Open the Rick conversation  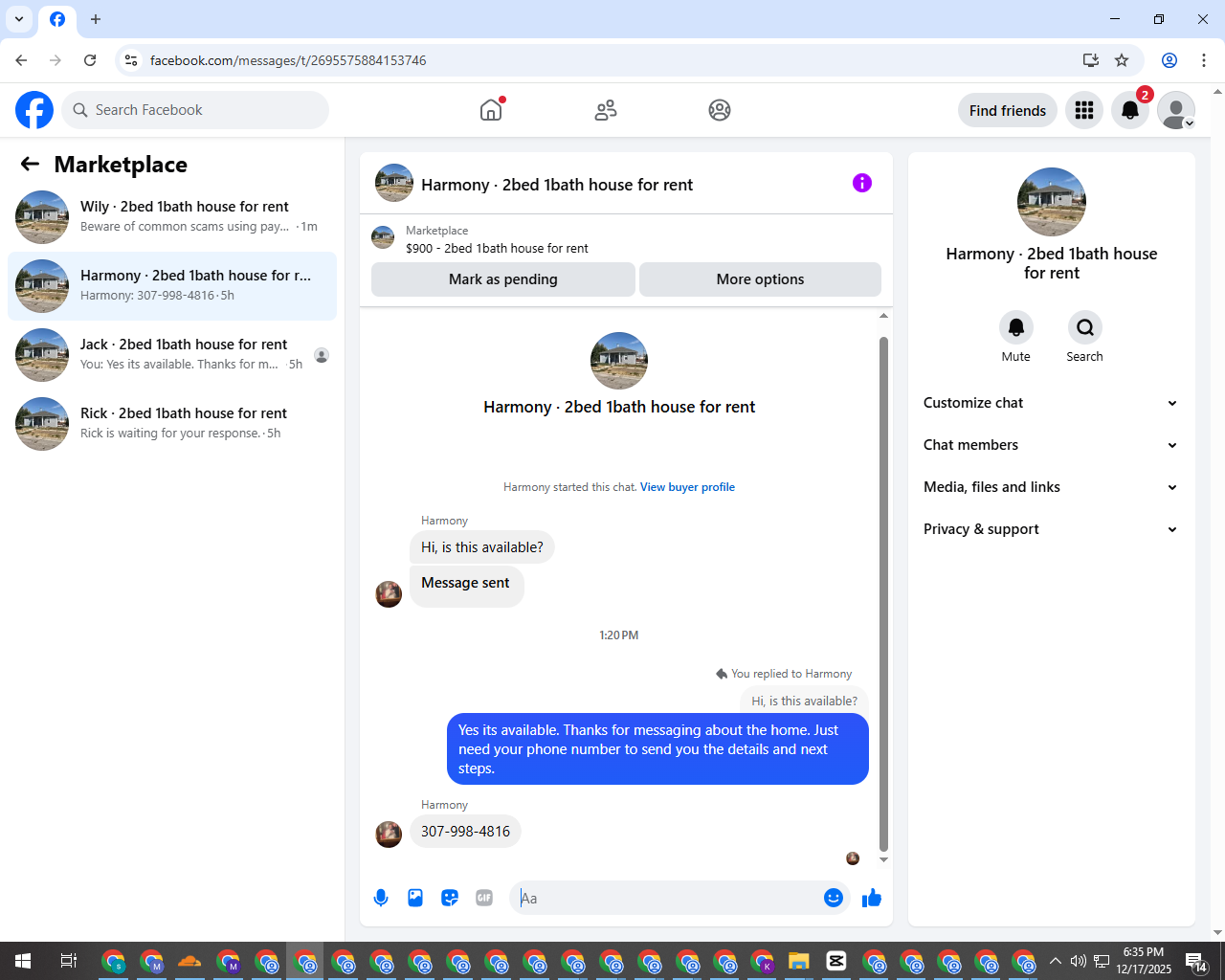[172, 424]
